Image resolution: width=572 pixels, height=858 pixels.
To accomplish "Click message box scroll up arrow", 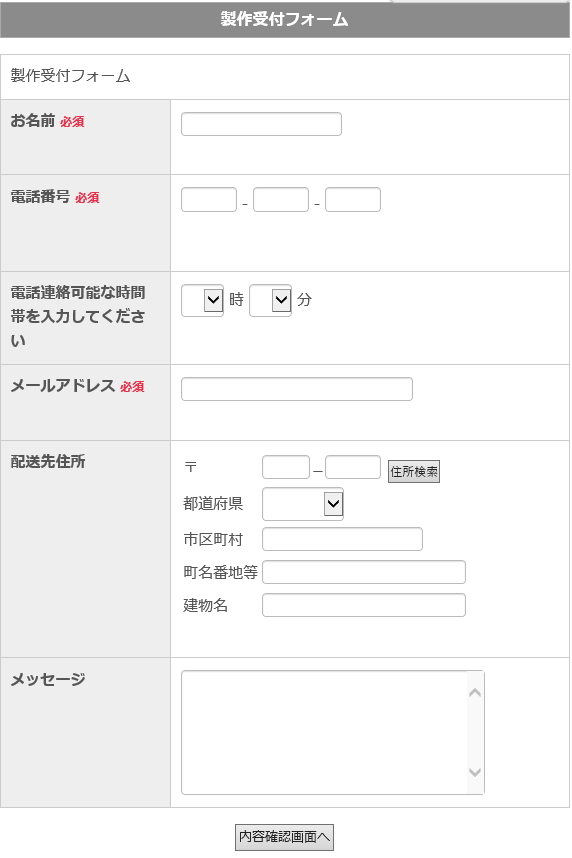I will (x=475, y=693).
